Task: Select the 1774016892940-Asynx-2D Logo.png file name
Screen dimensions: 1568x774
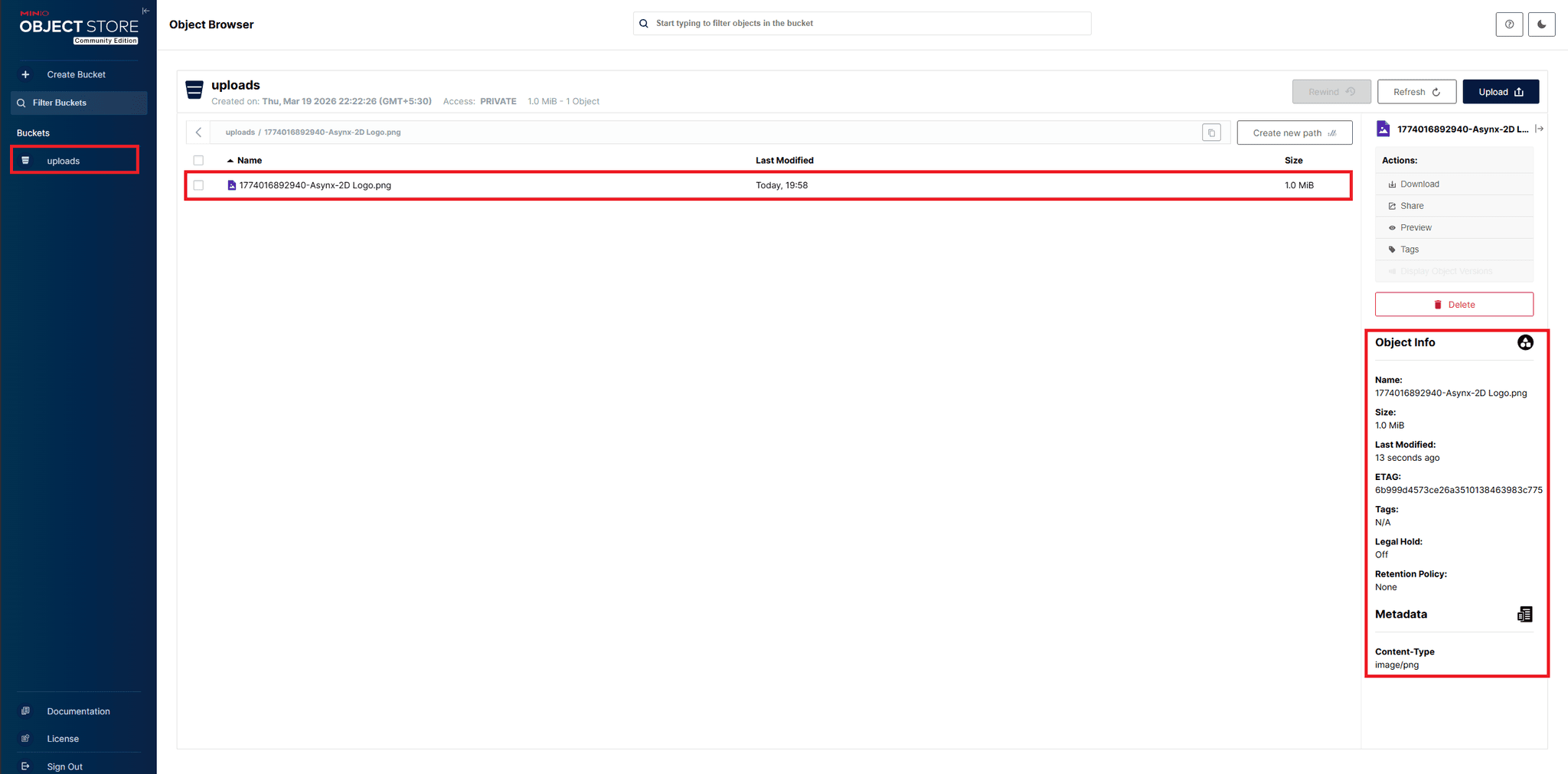Action: pyautogui.click(x=315, y=185)
